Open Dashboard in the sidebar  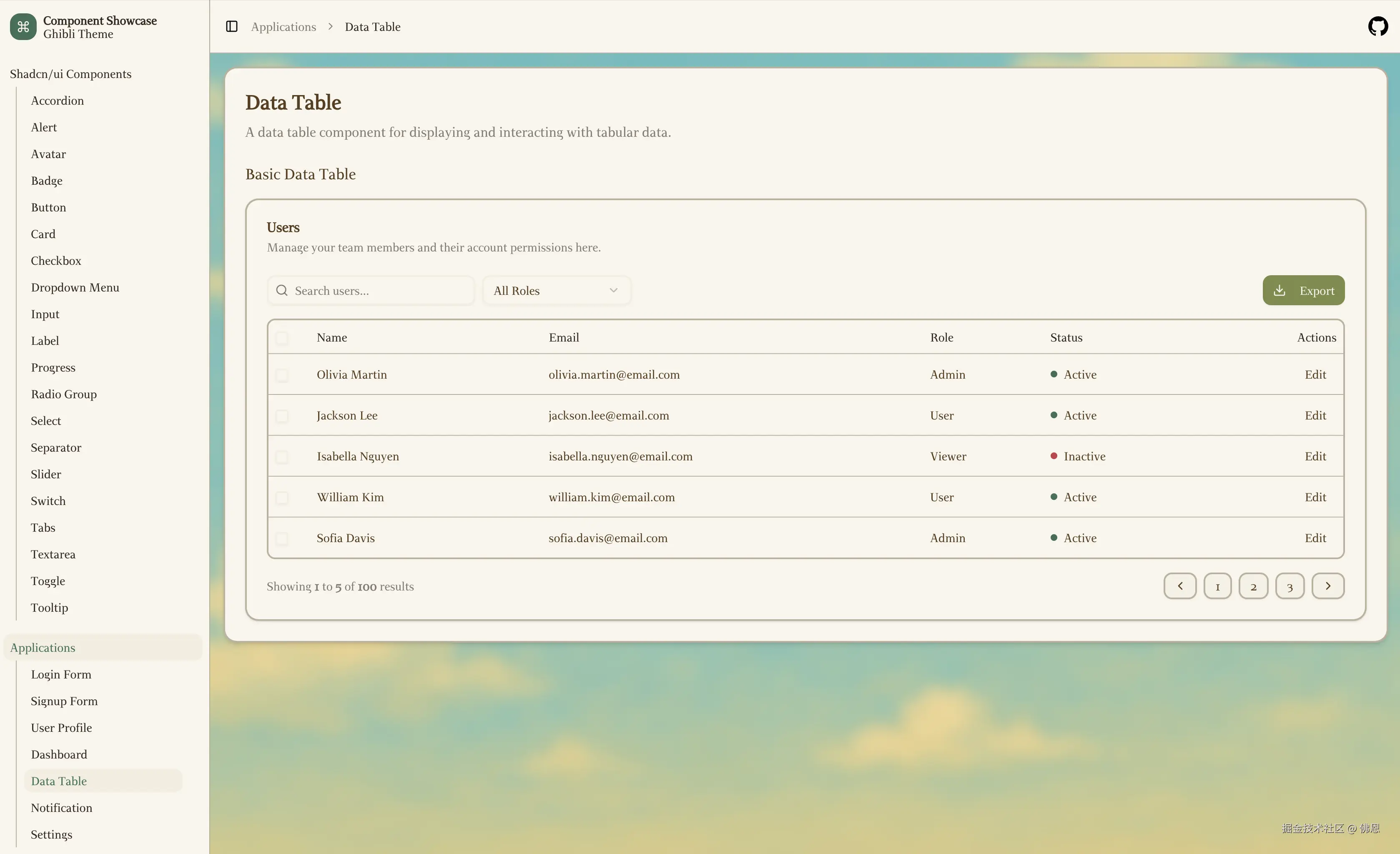[59, 755]
